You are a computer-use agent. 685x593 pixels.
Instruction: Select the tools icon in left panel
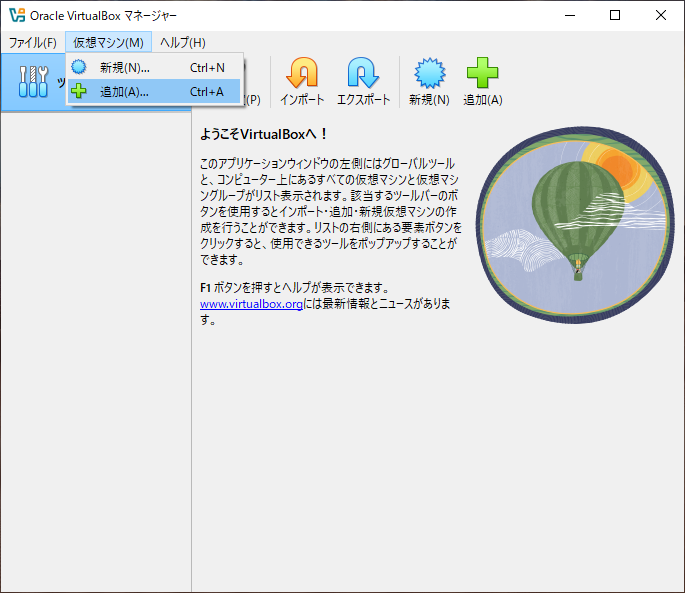[x=33, y=81]
